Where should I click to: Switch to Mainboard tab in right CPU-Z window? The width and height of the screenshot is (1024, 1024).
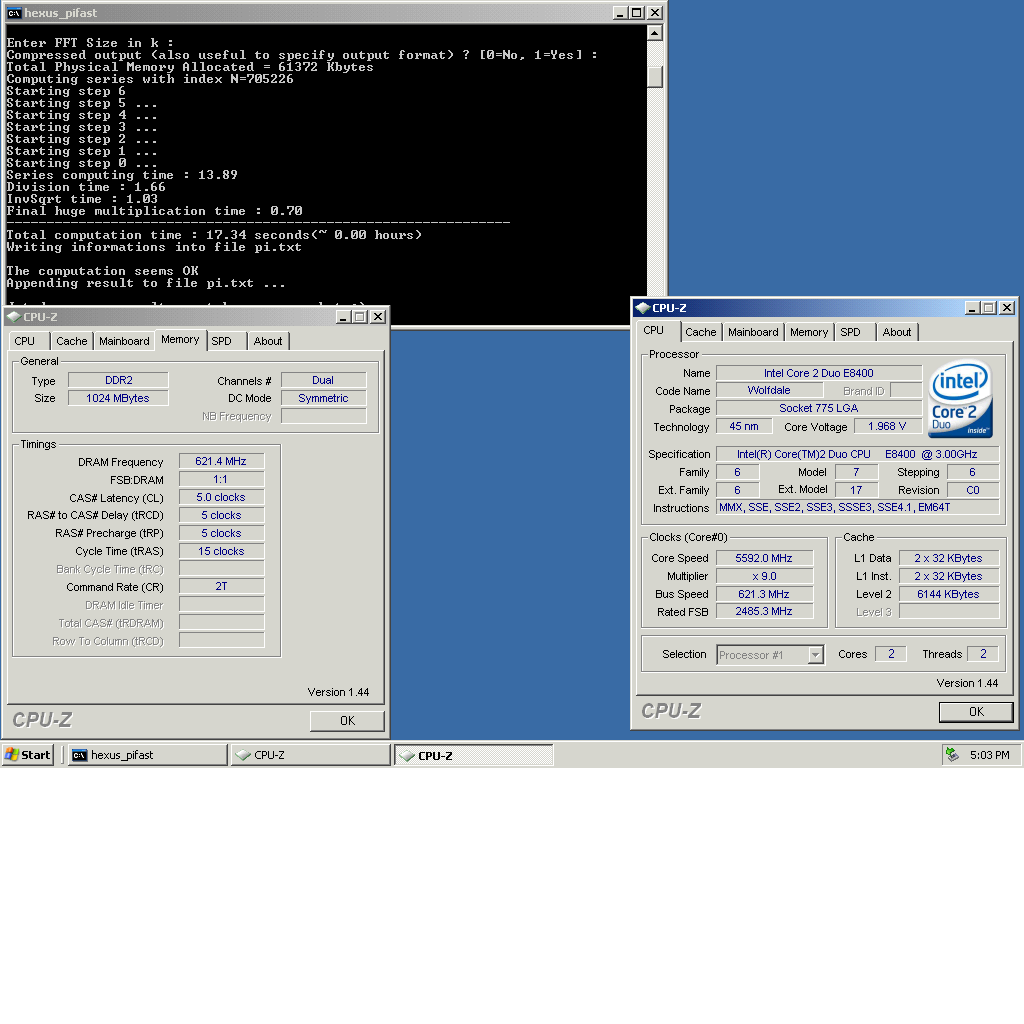point(753,332)
